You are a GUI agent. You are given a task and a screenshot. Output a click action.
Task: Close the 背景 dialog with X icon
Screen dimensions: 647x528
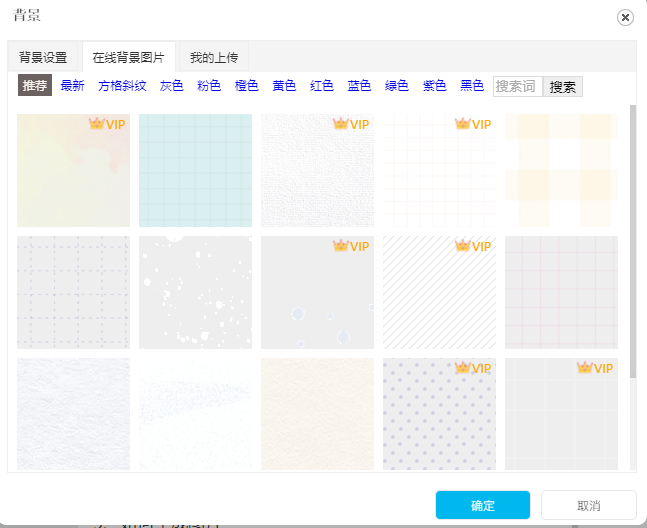[x=625, y=17]
